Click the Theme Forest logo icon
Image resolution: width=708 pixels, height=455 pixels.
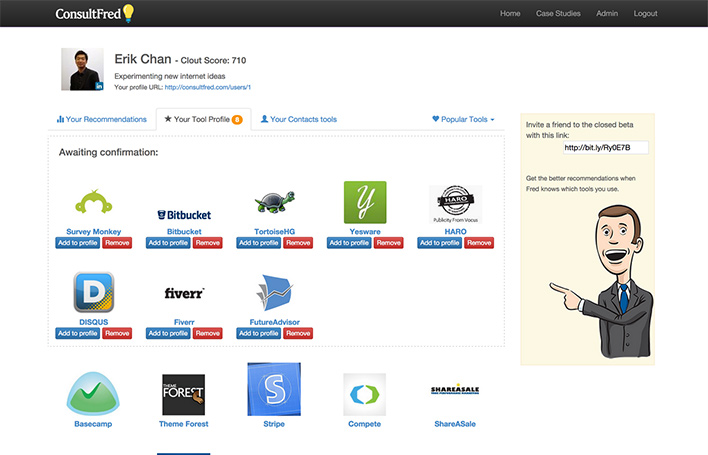(183, 393)
